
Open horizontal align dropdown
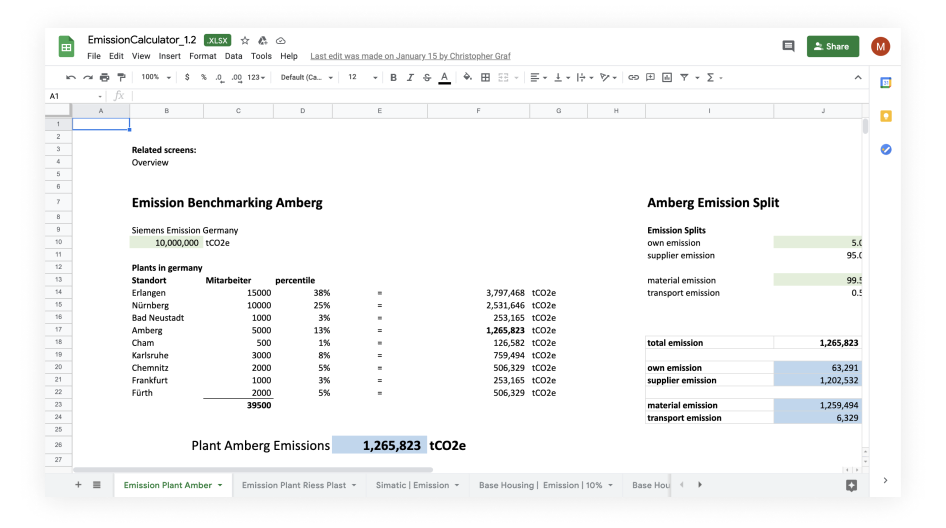pos(538,77)
